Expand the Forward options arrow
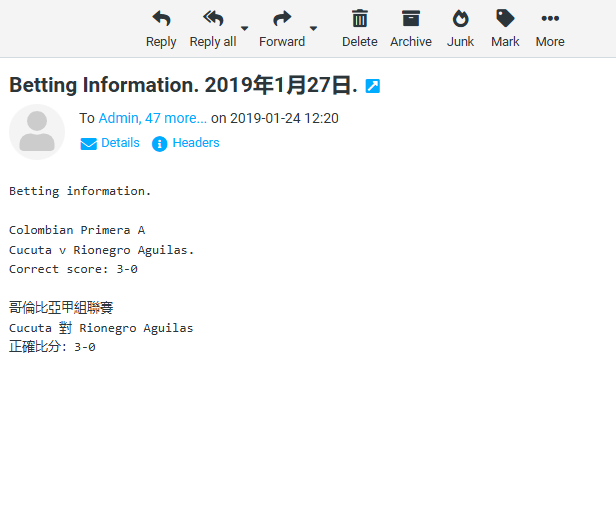The width and height of the screenshot is (616, 506). 313,28
